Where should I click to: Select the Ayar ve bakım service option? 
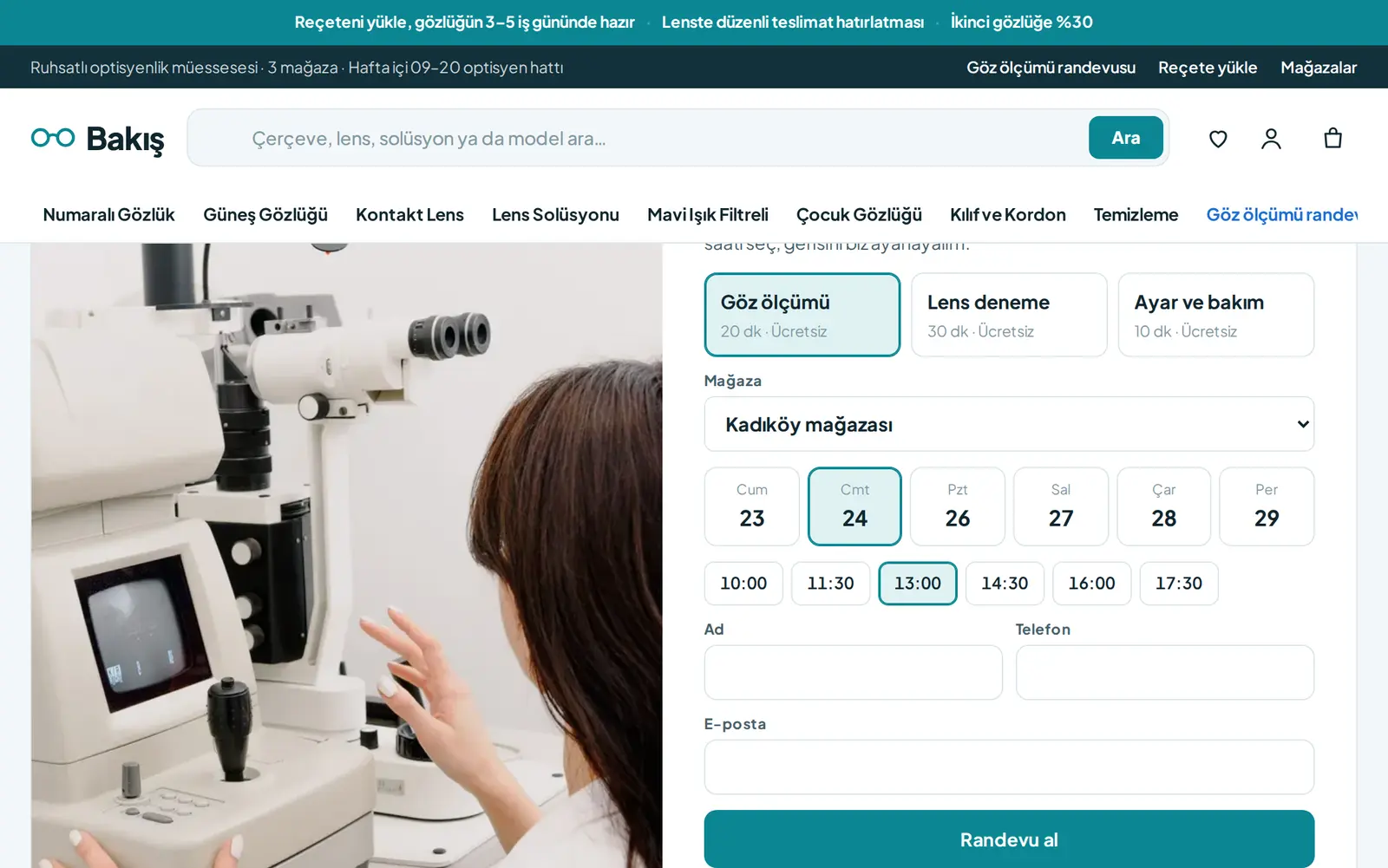click(1216, 315)
